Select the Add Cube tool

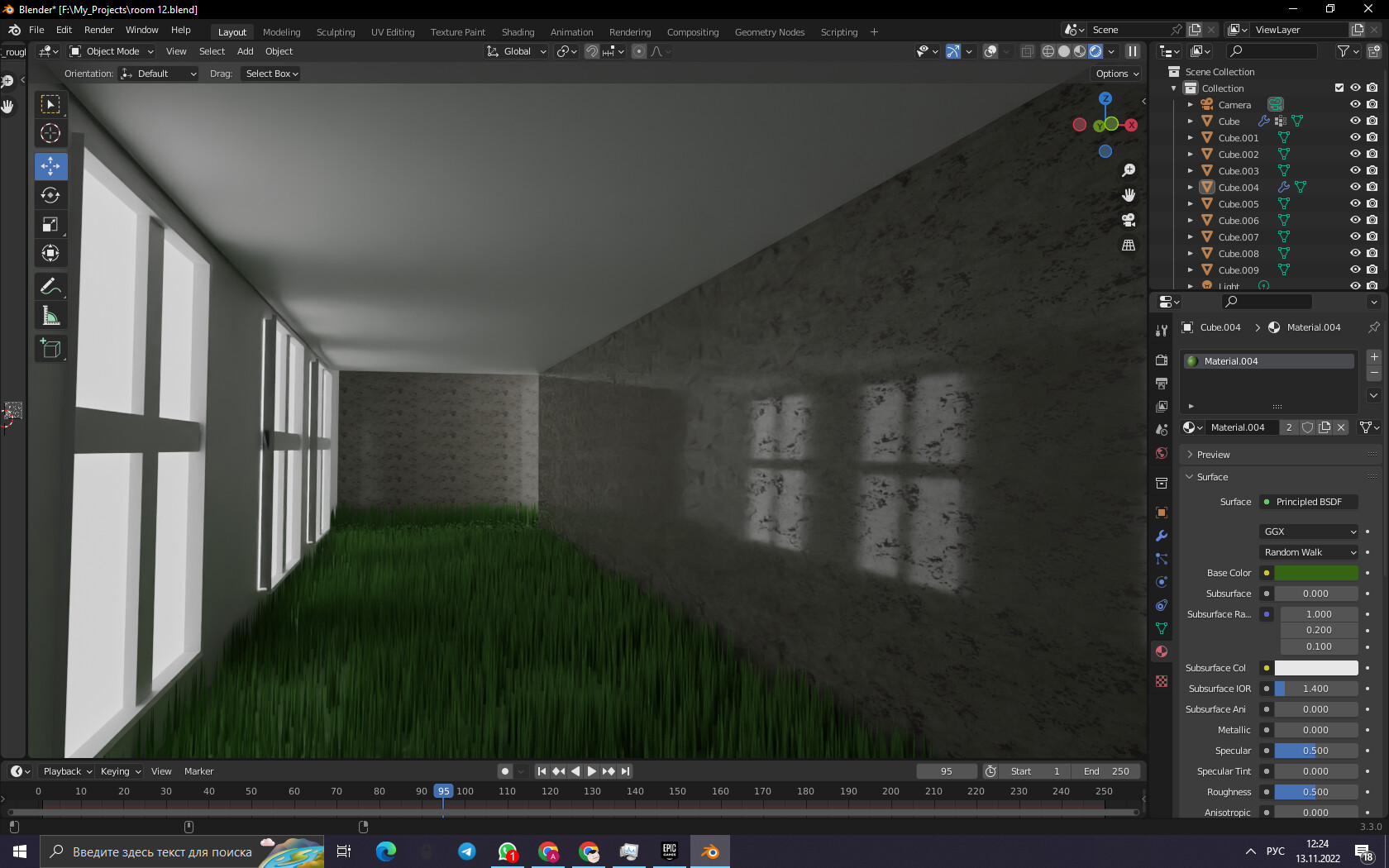pyautogui.click(x=50, y=349)
